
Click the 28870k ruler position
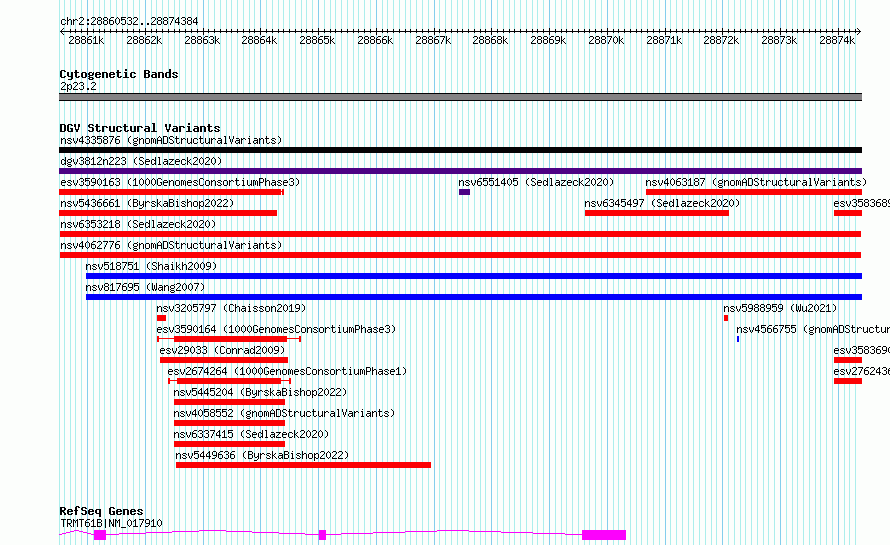[x=606, y=40]
